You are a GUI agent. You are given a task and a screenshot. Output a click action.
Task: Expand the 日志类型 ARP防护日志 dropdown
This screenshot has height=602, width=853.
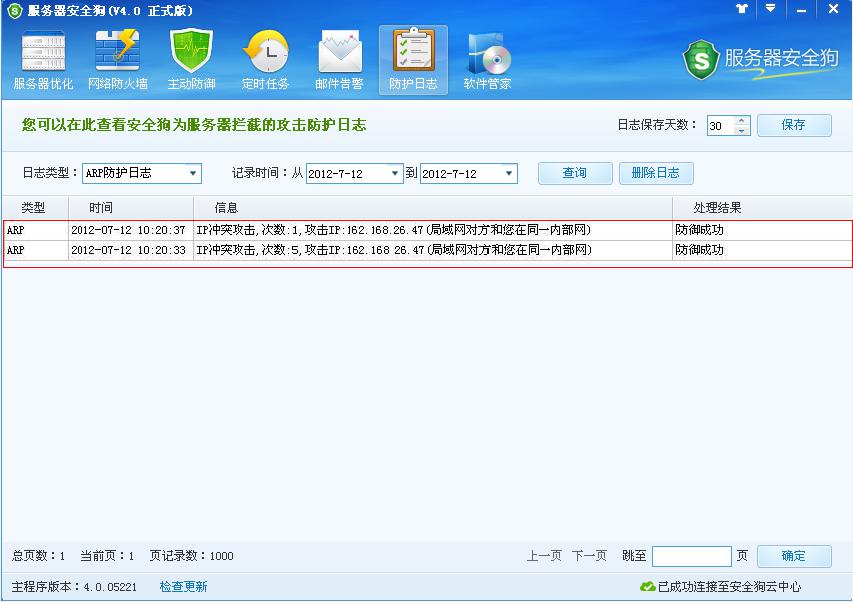coord(193,174)
